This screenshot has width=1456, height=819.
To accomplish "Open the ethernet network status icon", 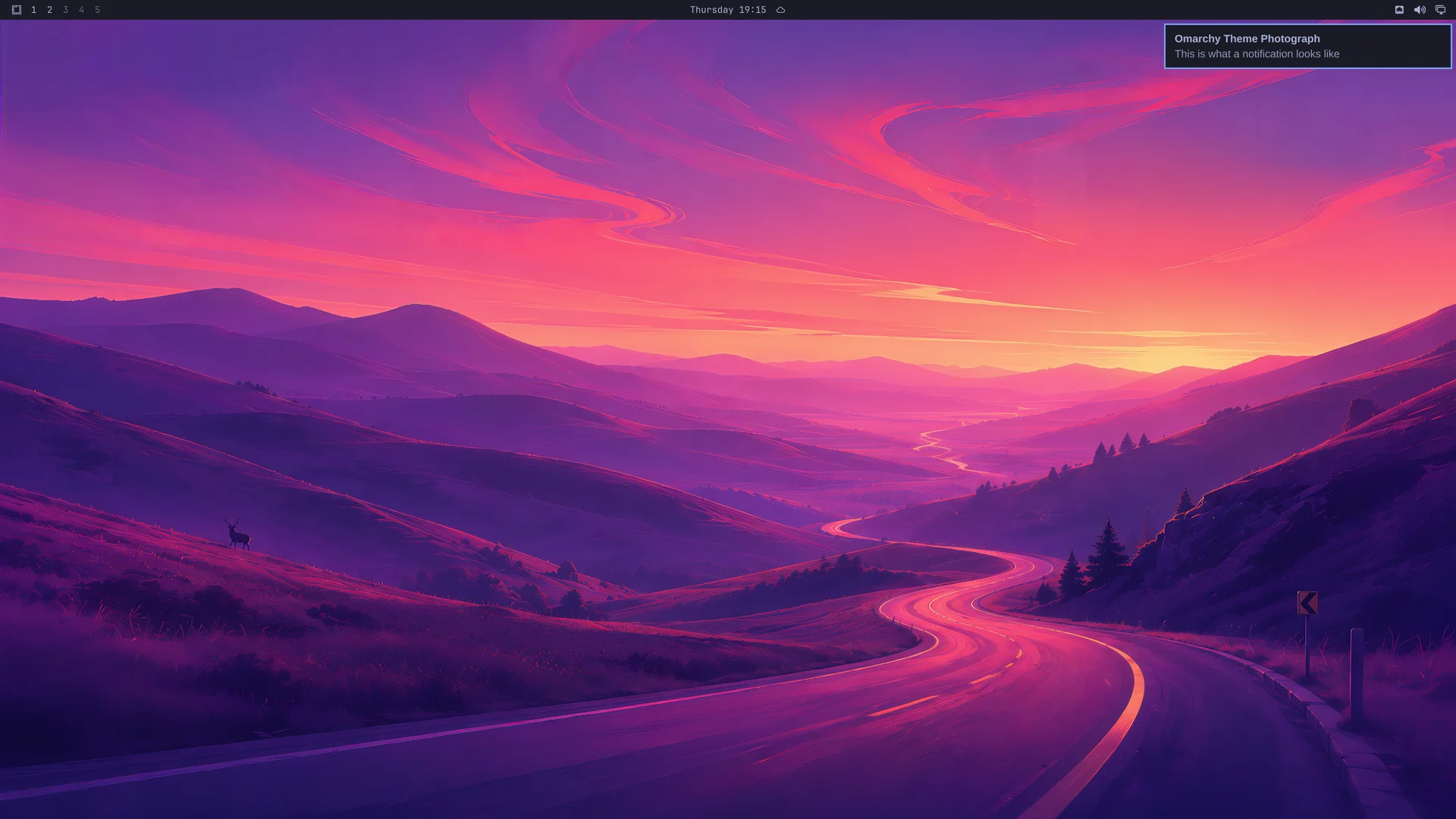I will point(1399,10).
